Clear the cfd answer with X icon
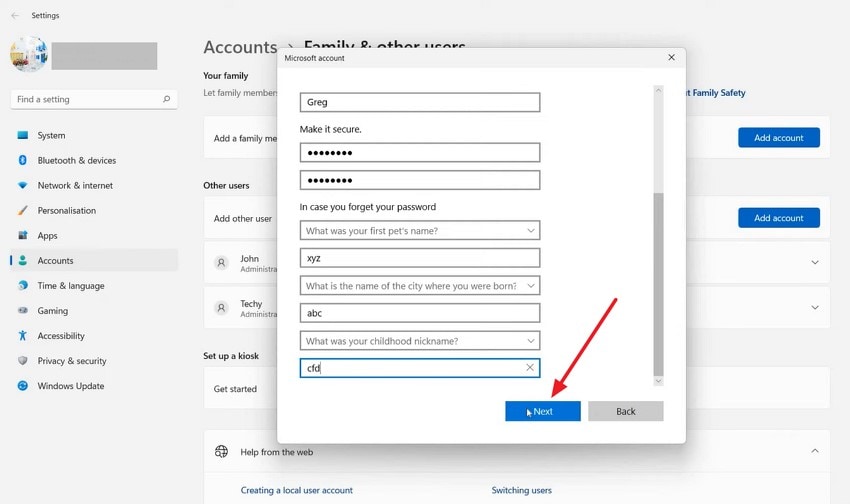Screen dimensions: 850x504 tap(530, 368)
